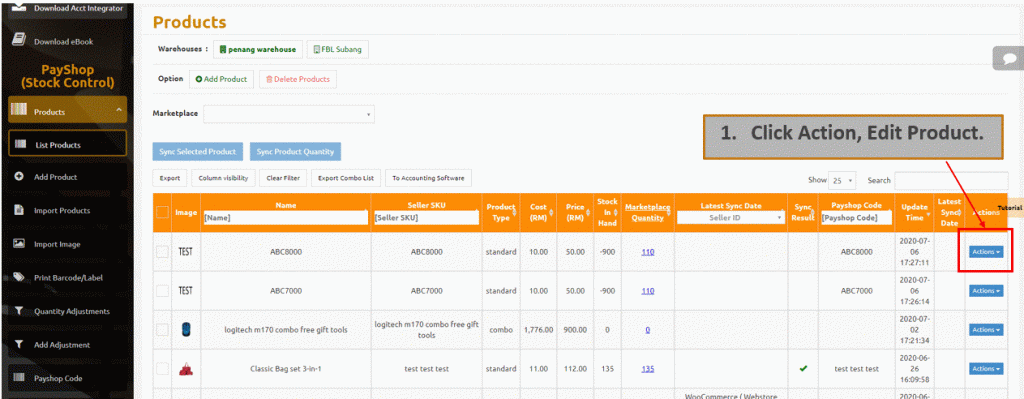This screenshot has height=399, width=1024.
Task: Check the logitech m170 combo row checkbox
Action: (162, 330)
